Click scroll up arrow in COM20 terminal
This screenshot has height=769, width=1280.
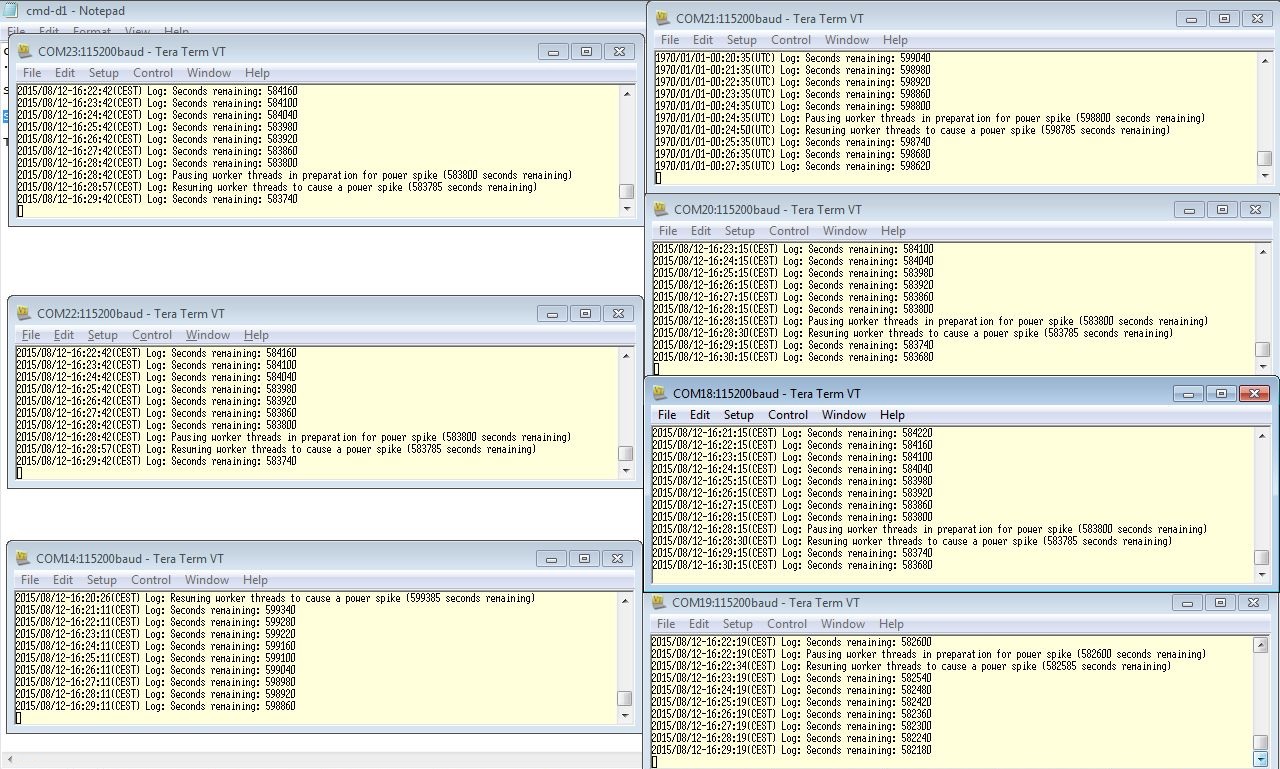click(x=1263, y=251)
